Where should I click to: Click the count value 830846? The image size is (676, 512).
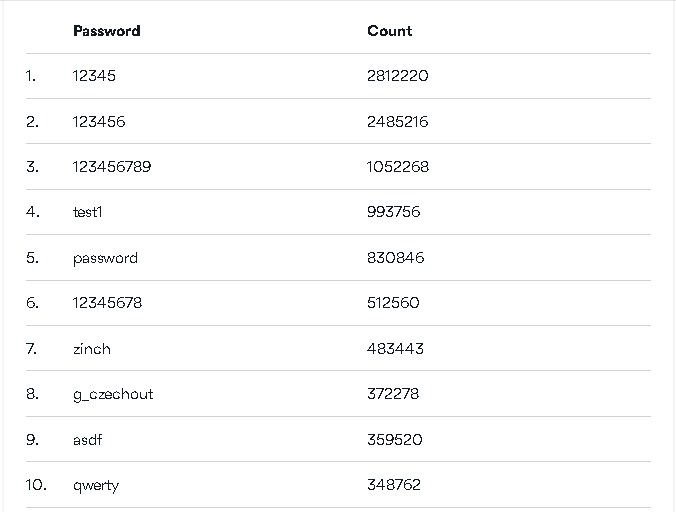click(395, 258)
